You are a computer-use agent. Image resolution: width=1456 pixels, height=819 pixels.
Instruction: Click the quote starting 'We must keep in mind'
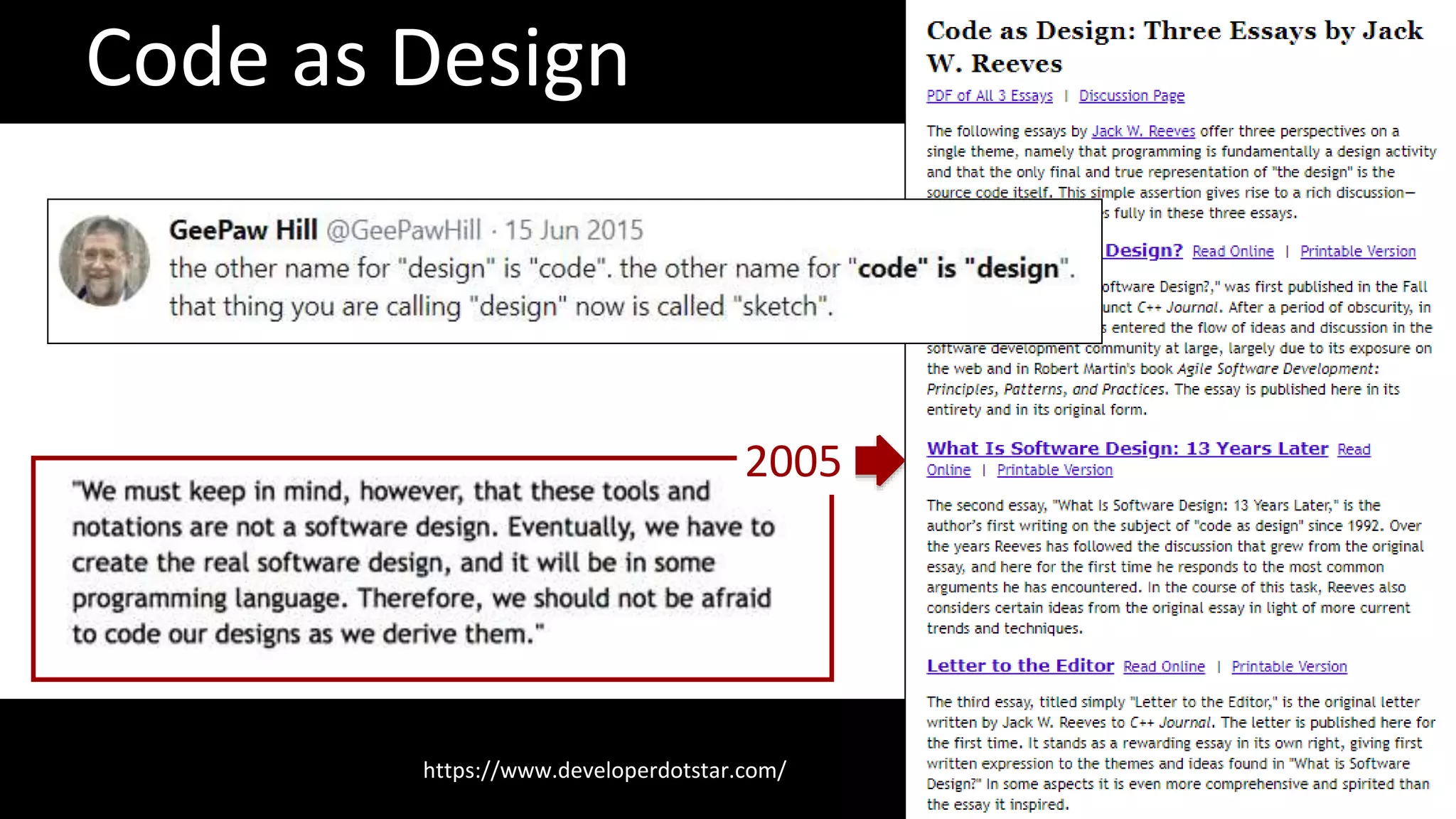click(423, 562)
